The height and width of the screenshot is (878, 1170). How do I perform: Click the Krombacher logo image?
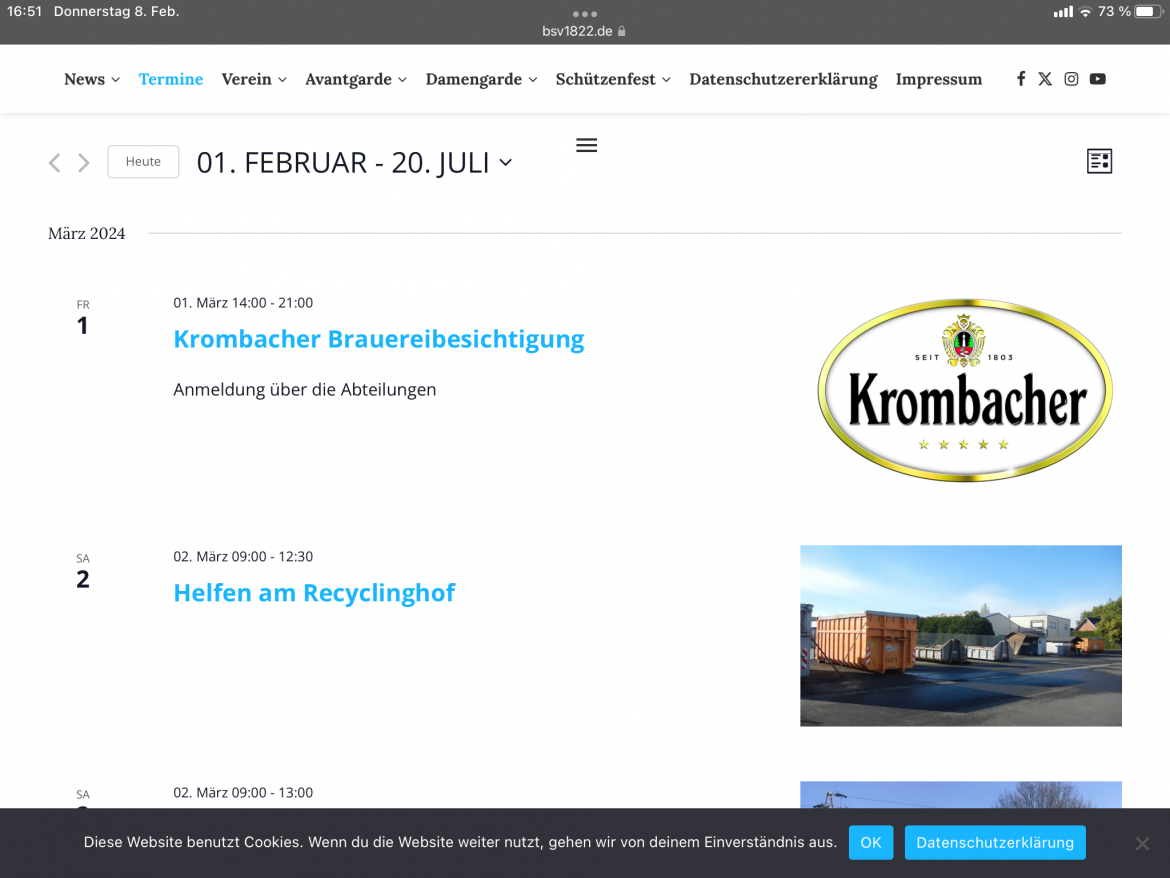click(964, 390)
